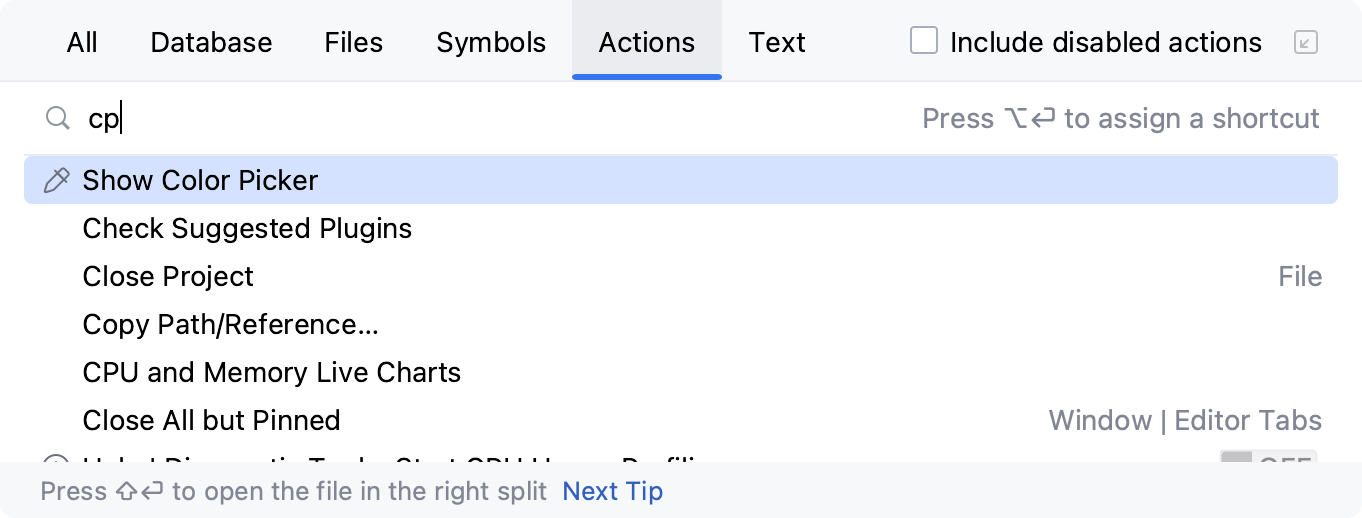
Task: Select the Show Color Picker action
Action: pos(200,181)
